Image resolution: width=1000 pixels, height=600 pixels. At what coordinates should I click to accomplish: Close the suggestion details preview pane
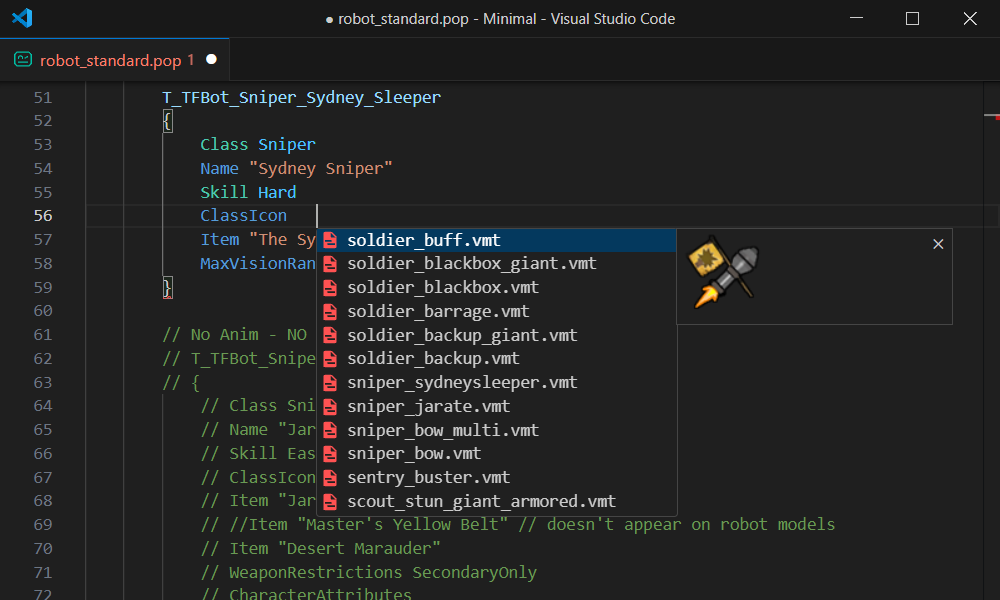[x=938, y=244]
